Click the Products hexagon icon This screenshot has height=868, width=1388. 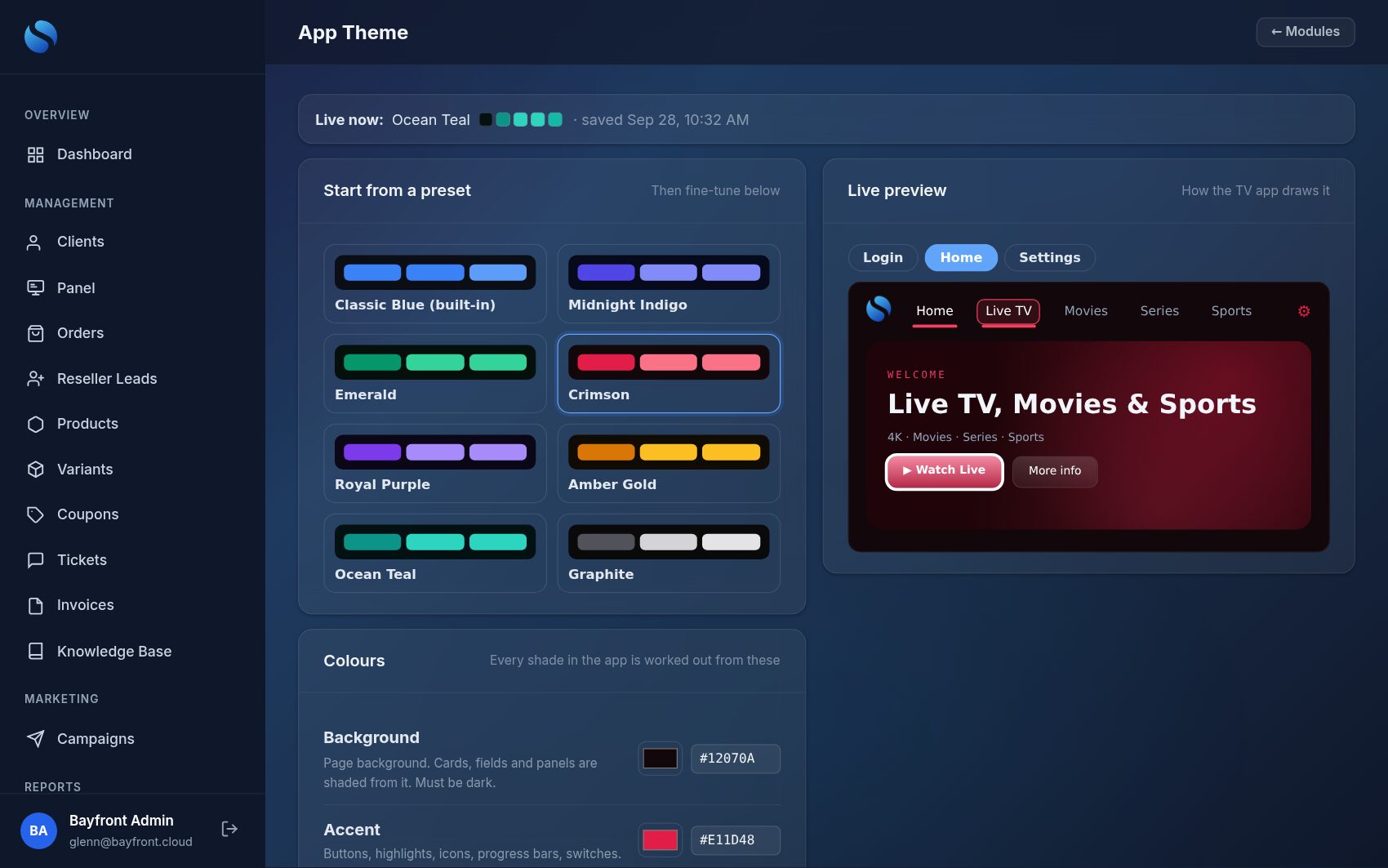point(35,424)
